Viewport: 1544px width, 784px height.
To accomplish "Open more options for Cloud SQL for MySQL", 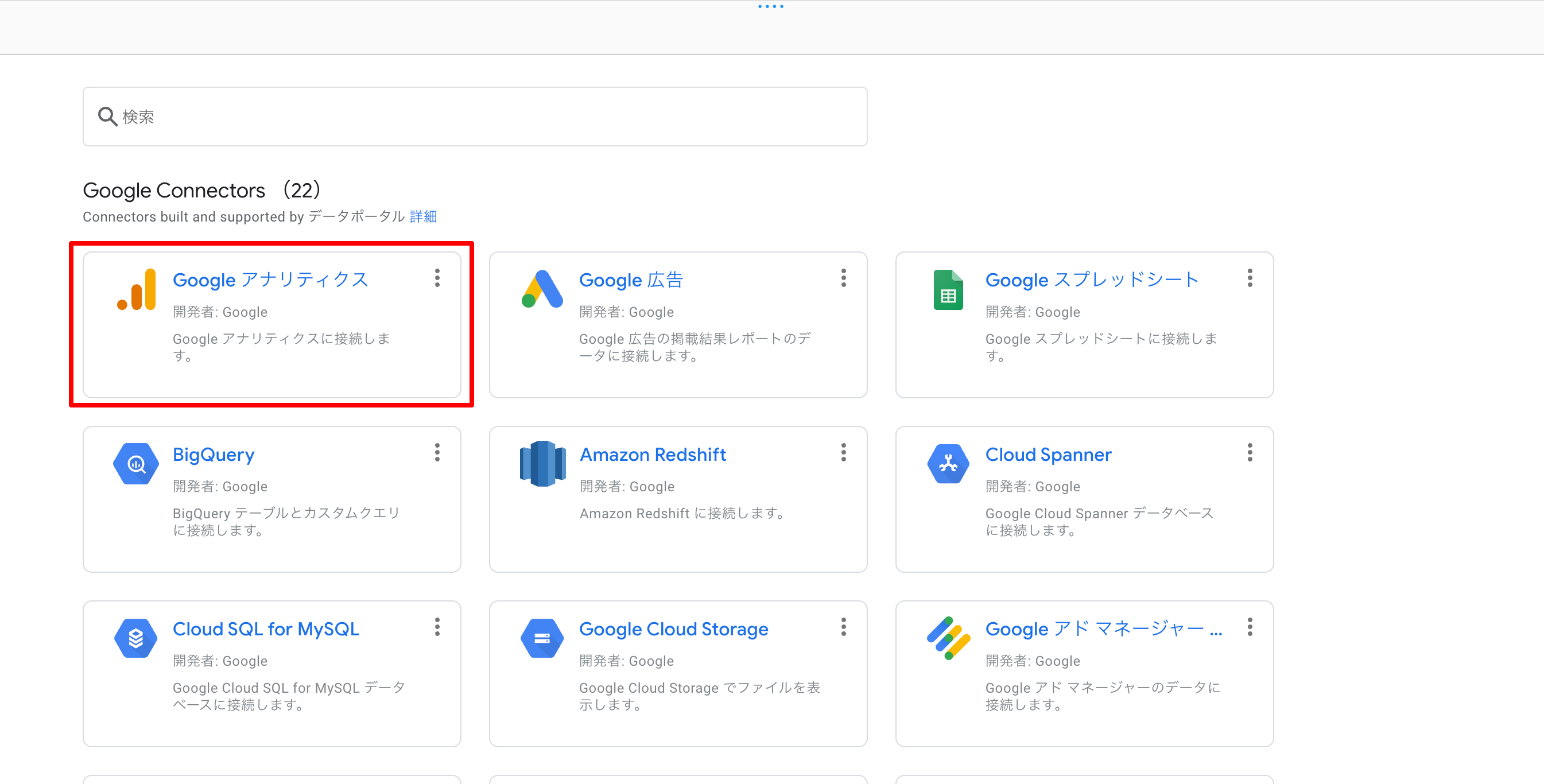I will click(437, 627).
